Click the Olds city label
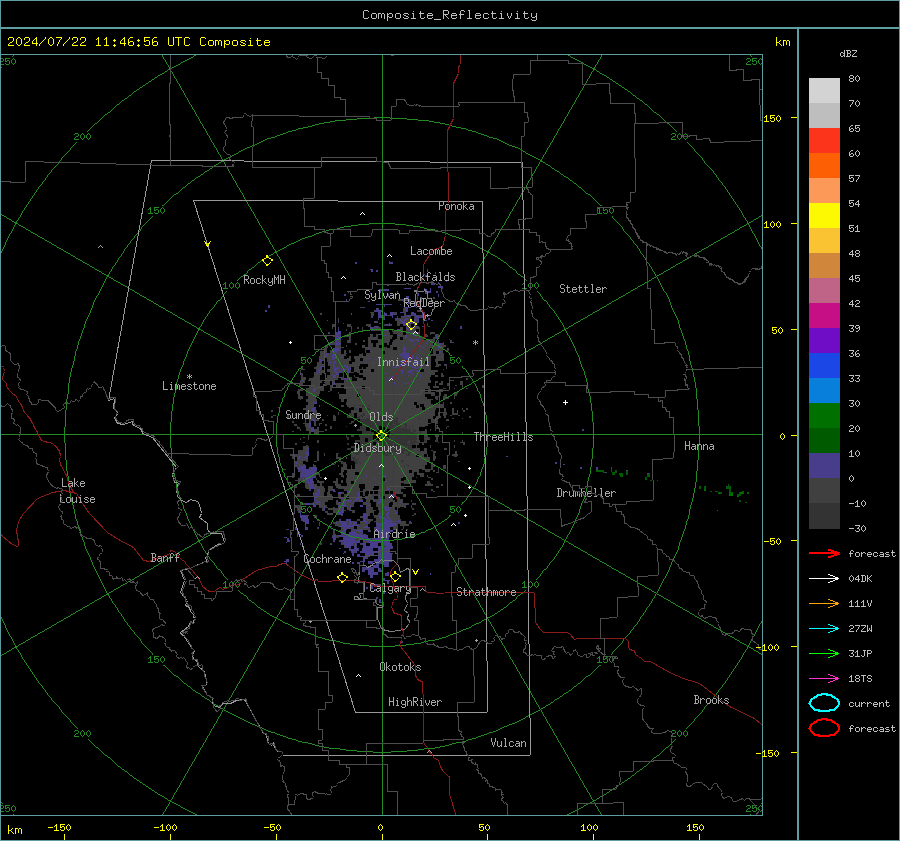Viewport: 900px width, 841px height. (381, 417)
